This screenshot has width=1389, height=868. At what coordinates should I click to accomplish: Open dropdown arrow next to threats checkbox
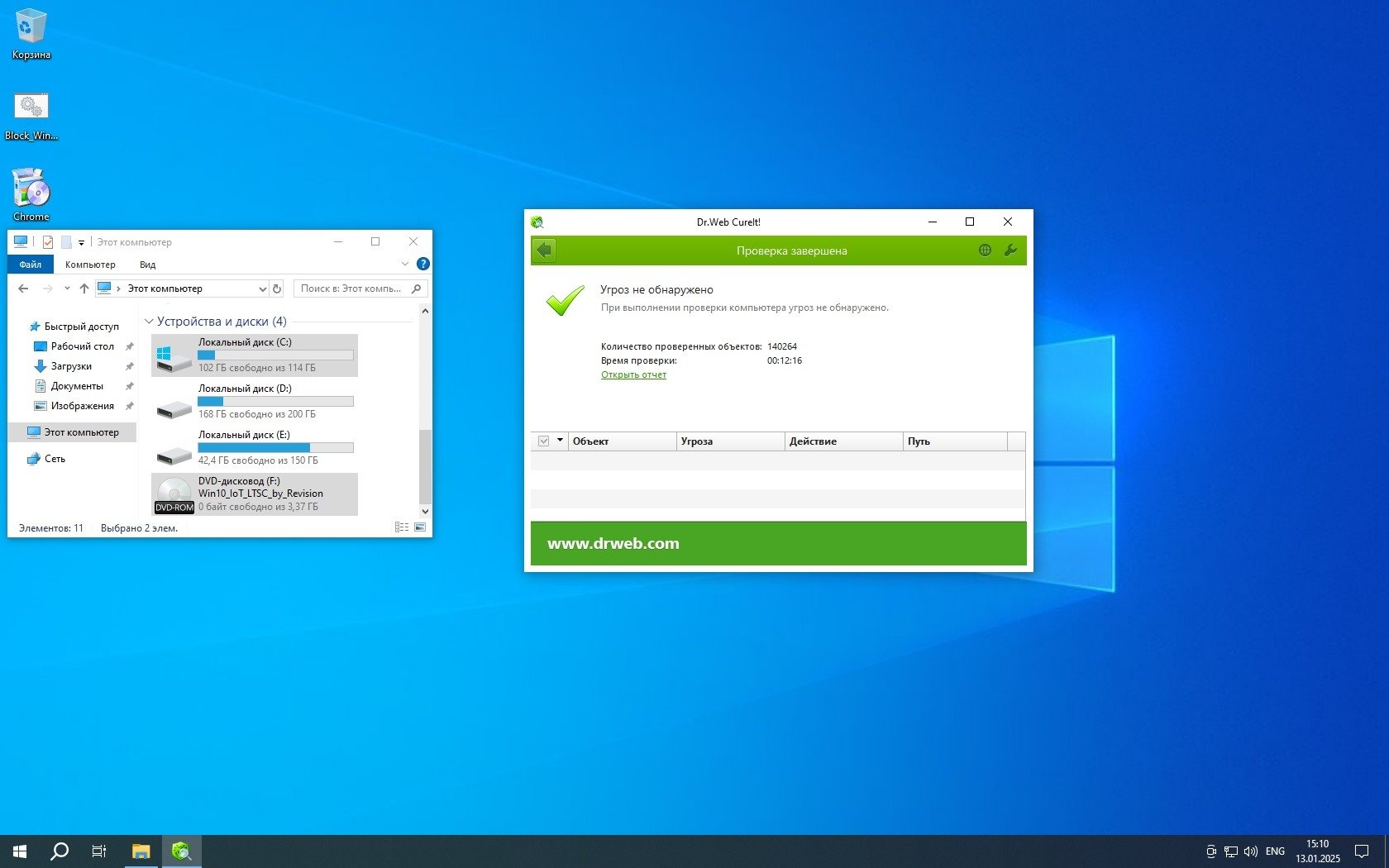click(560, 441)
